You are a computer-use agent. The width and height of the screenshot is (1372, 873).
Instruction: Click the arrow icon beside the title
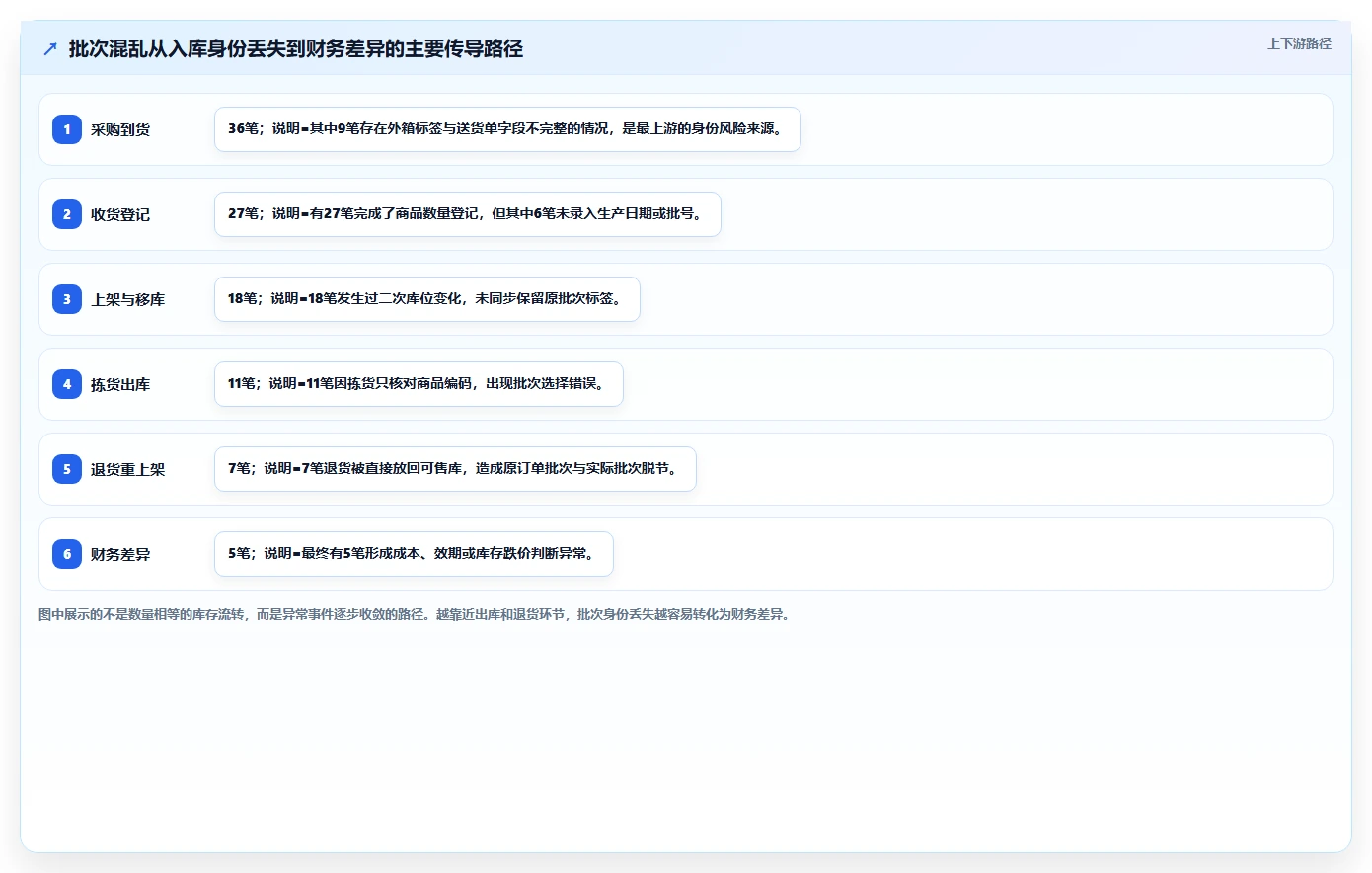click(50, 48)
